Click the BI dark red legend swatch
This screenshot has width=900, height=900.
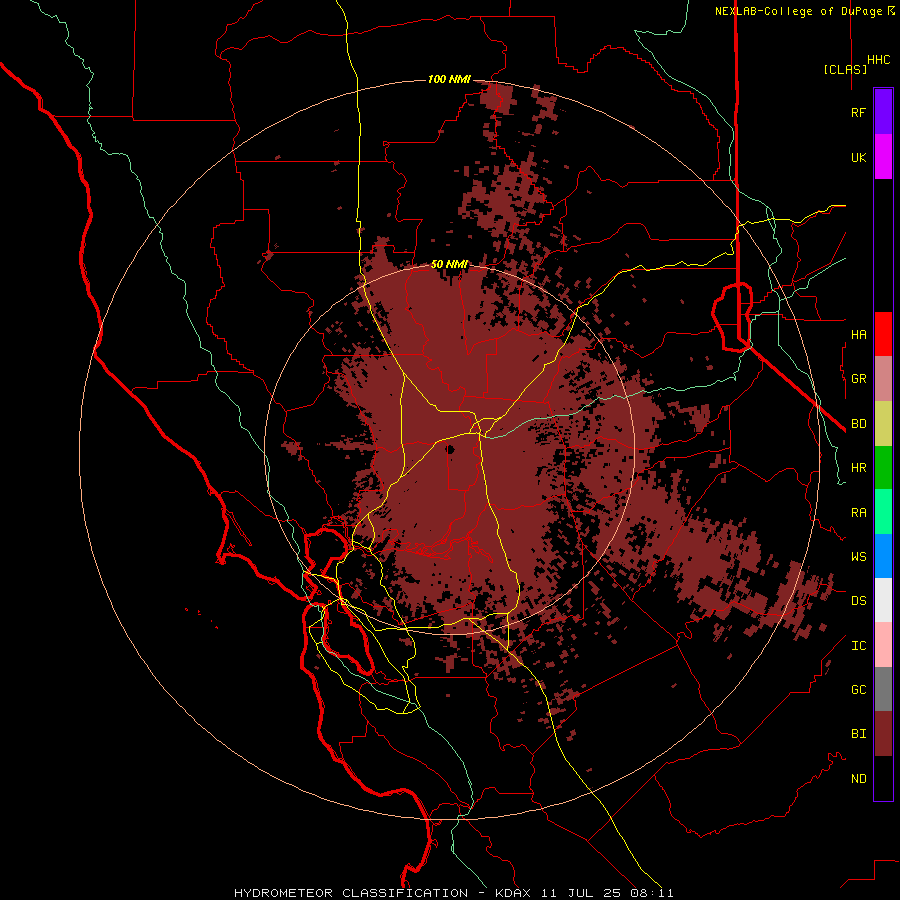coord(883,734)
